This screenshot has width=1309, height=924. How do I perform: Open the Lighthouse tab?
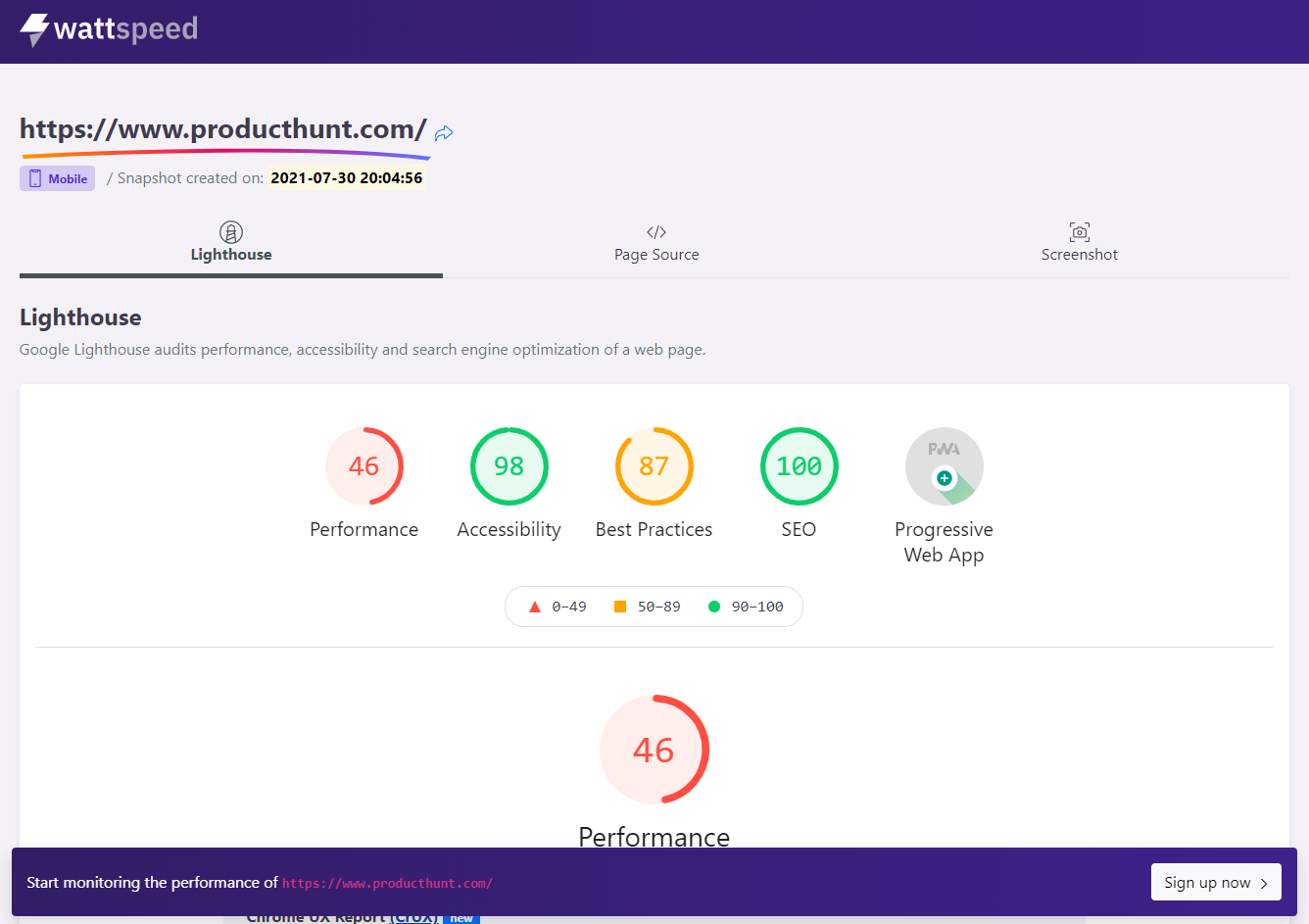tap(231, 243)
